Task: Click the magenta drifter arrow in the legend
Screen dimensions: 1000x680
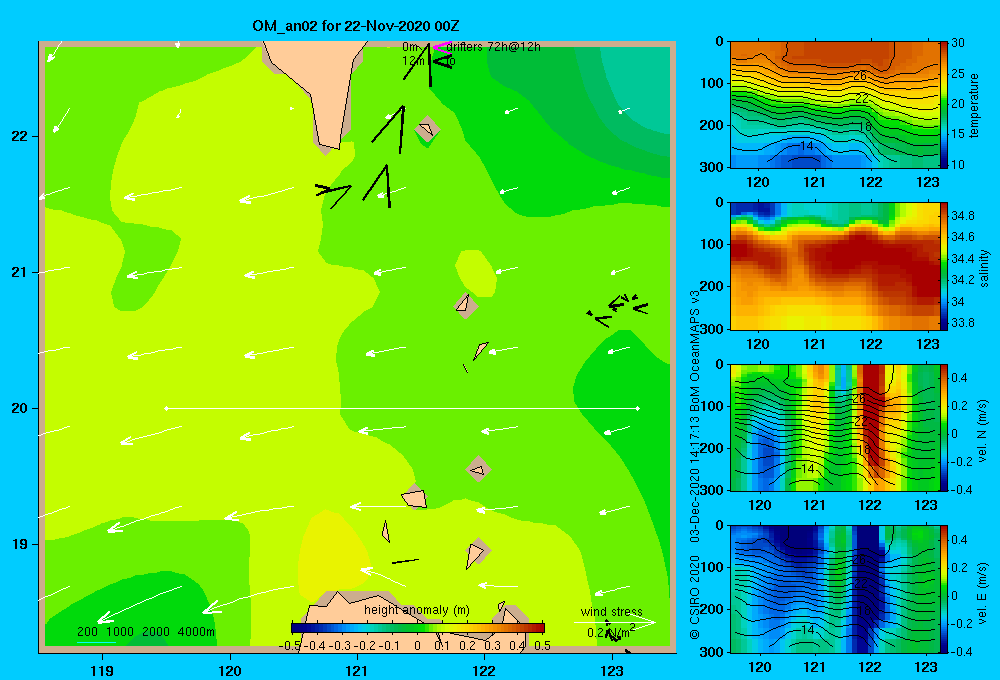Action: (x=442, y=47)
